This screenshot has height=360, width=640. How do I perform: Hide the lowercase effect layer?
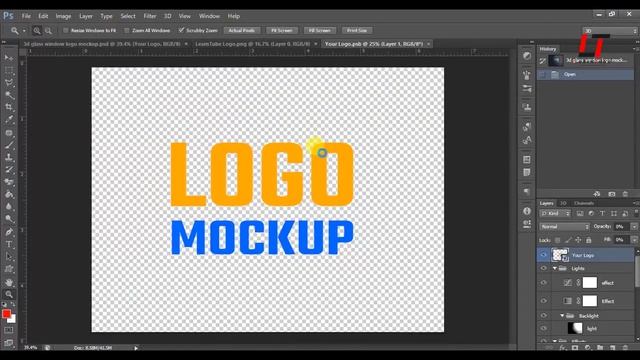[x=543, y=282]
